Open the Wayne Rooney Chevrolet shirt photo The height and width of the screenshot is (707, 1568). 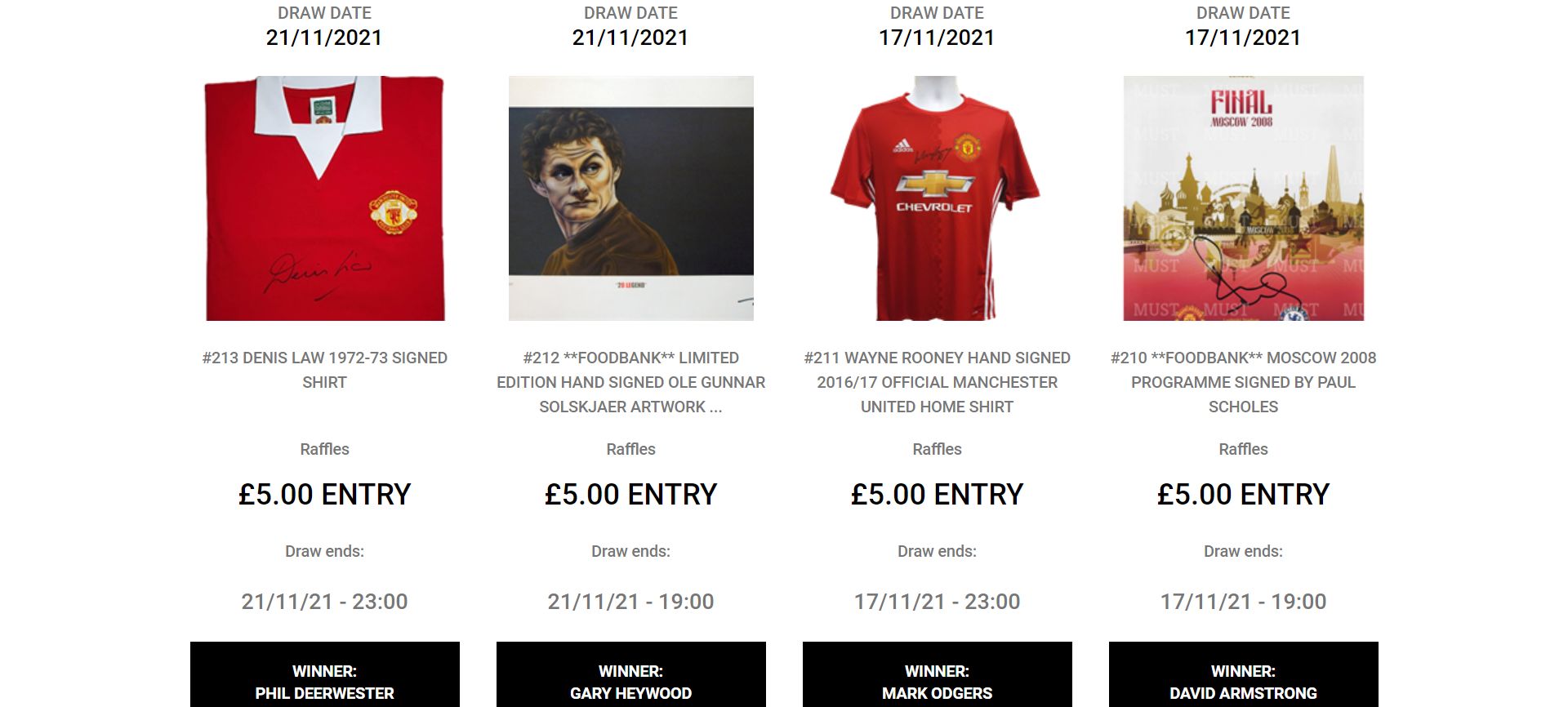(x=937, y=198)
